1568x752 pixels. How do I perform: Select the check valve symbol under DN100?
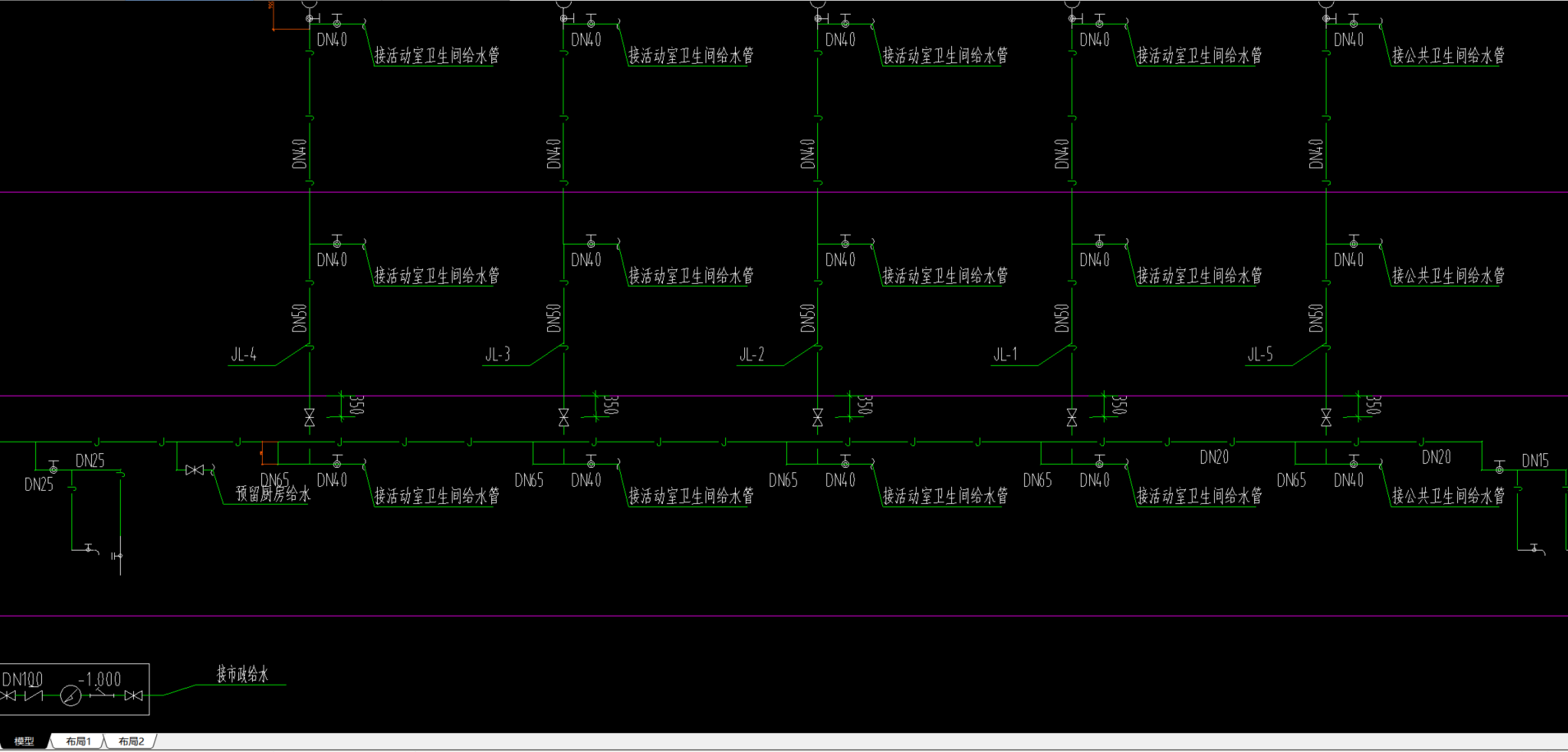click(34, 695)
